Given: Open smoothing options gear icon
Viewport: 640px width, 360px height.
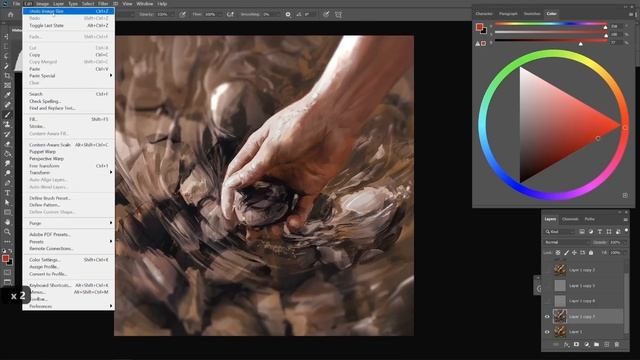Looking at the screenshot, I should 288,14.
